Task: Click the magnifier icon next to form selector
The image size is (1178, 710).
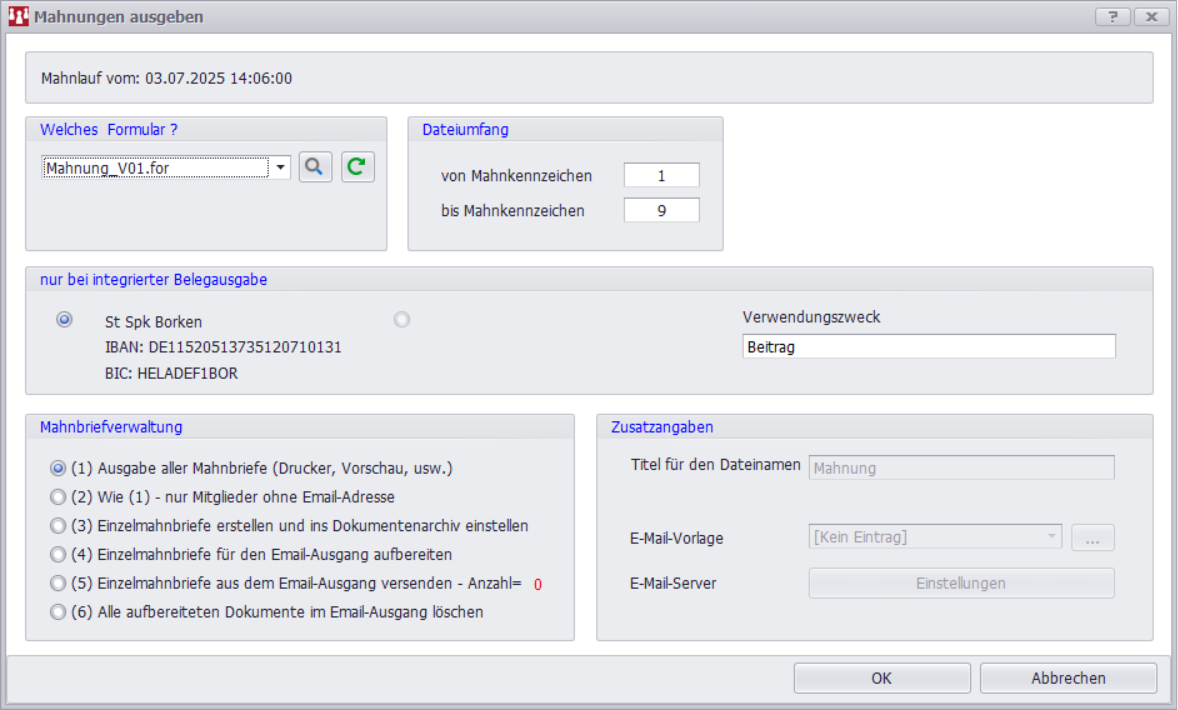Action: tap(315, 167)
